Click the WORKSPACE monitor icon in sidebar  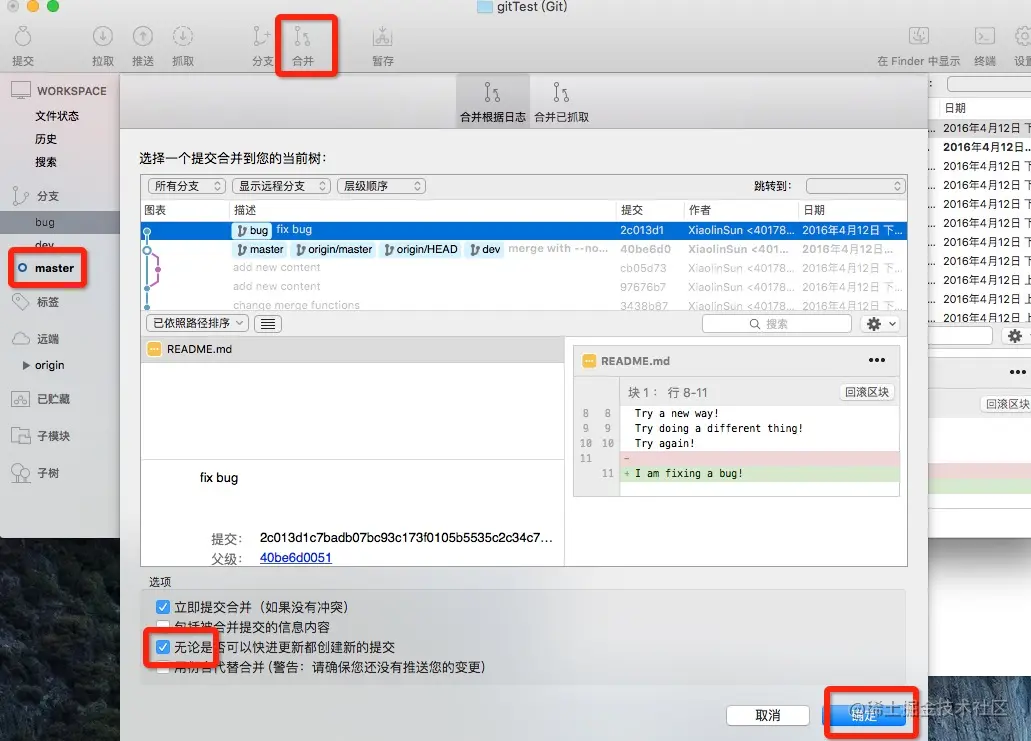click(20, 90)
